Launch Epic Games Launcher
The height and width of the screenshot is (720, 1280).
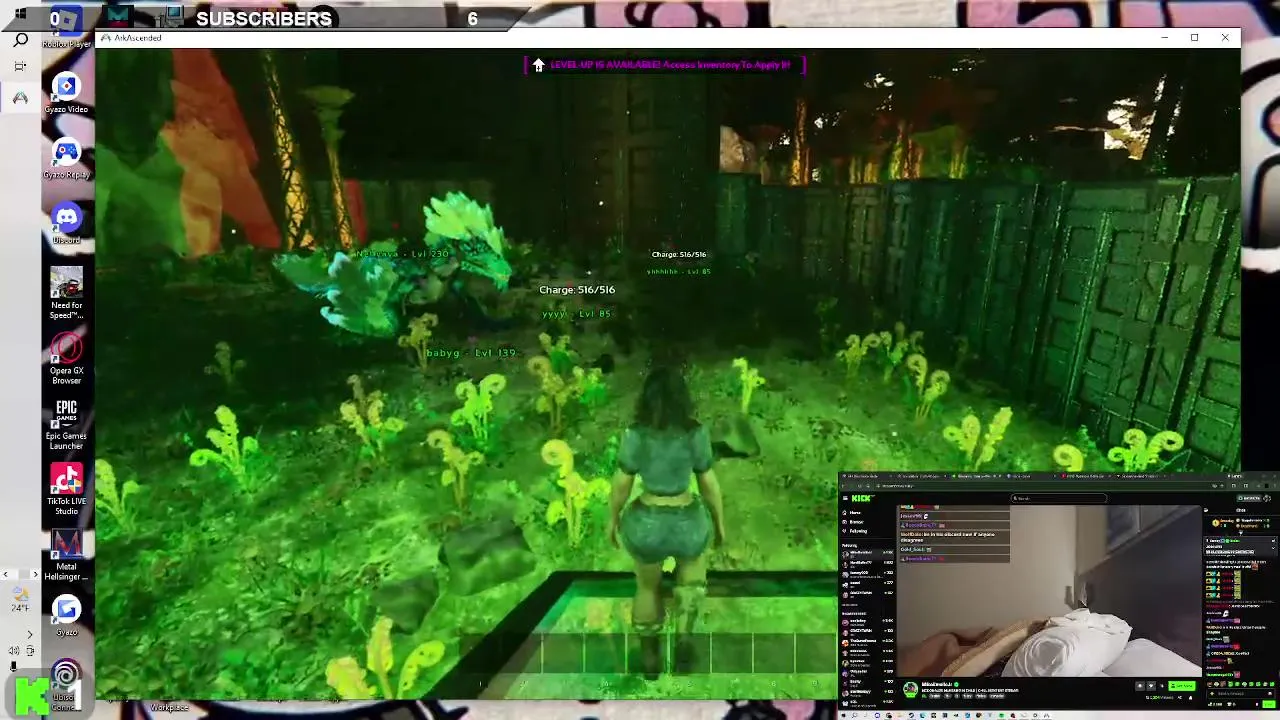tap(66, 424)
